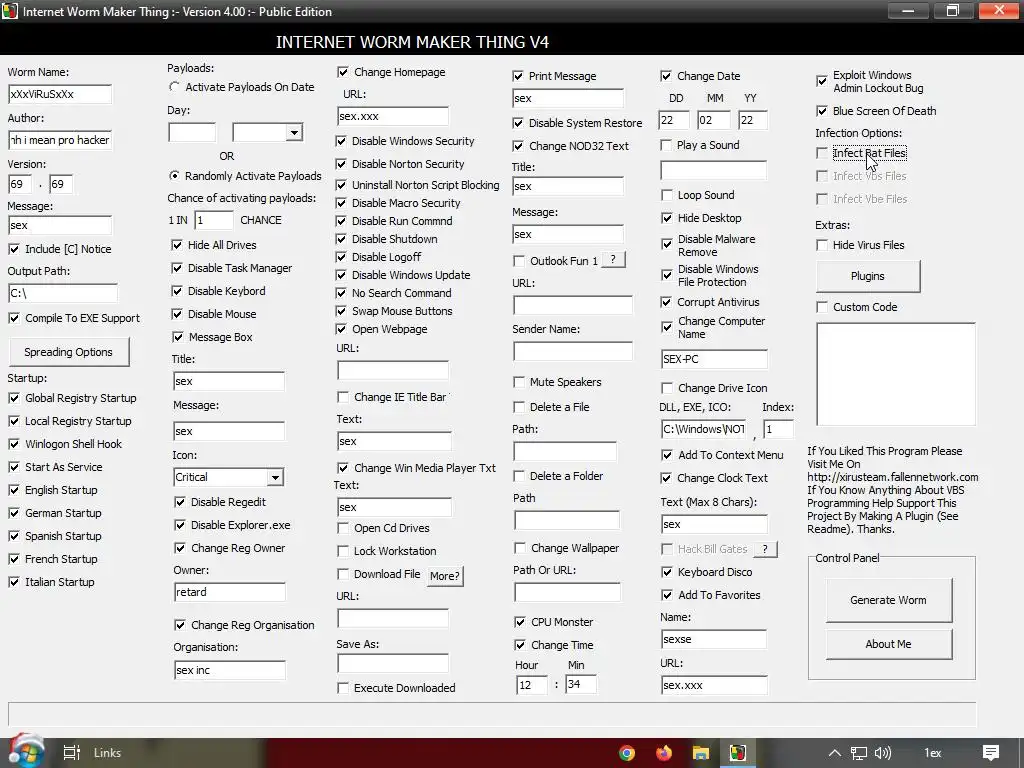This screenshot has width=1024, height=768.
Task: Open File Explorer from the taskbar
Action: click(701, 753)
